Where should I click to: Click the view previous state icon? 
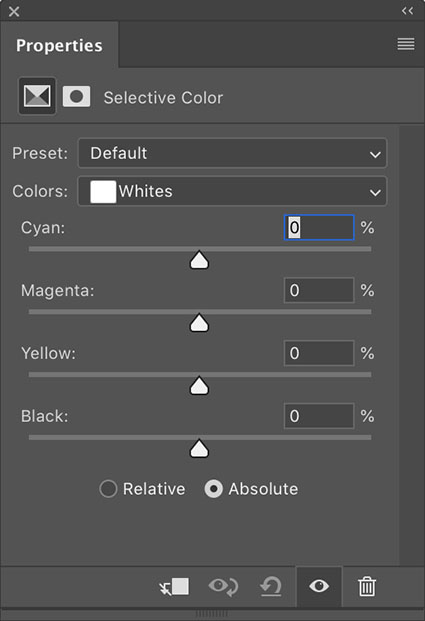coord(223,587)
